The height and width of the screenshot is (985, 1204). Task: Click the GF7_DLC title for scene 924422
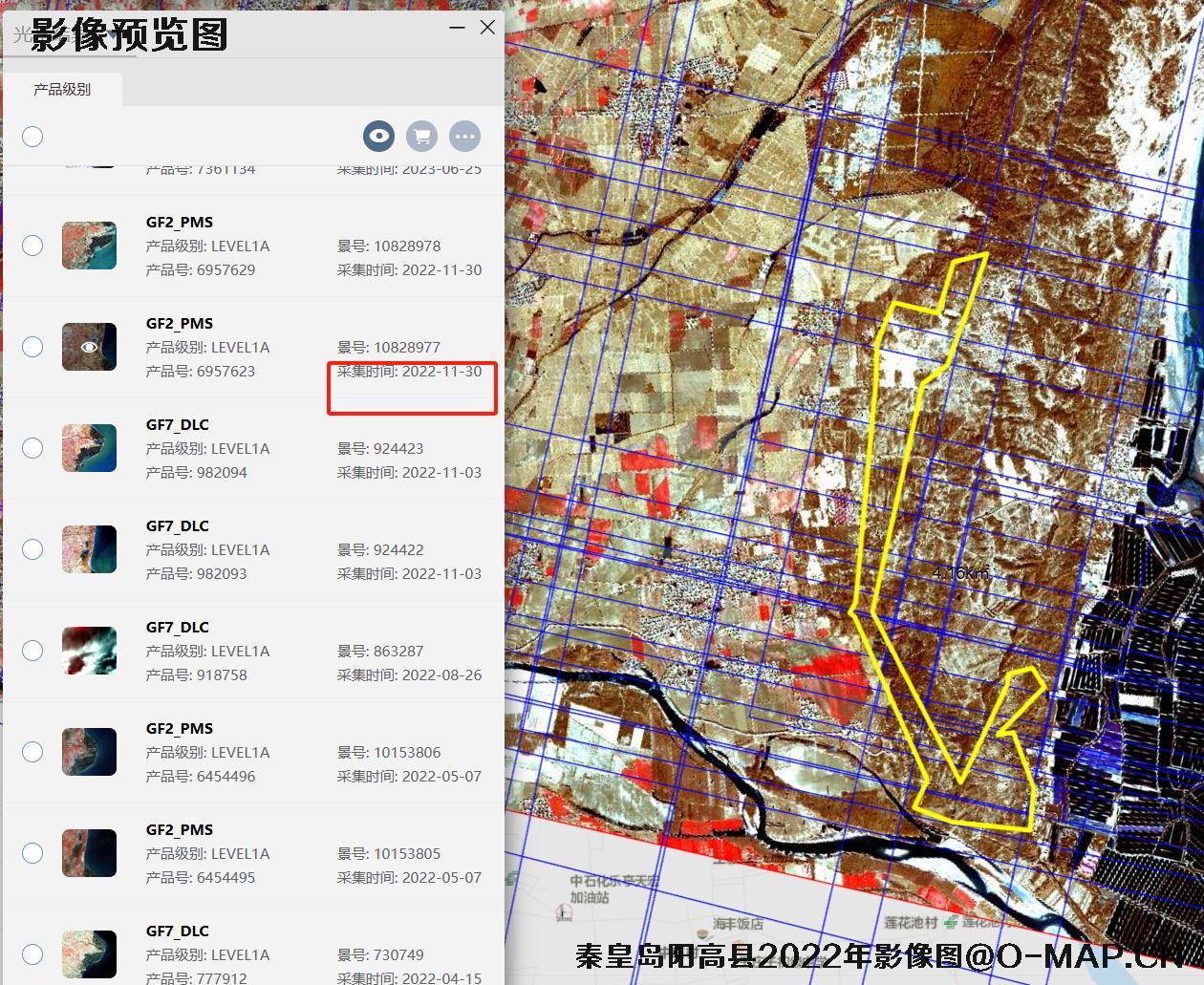(178, 525)
